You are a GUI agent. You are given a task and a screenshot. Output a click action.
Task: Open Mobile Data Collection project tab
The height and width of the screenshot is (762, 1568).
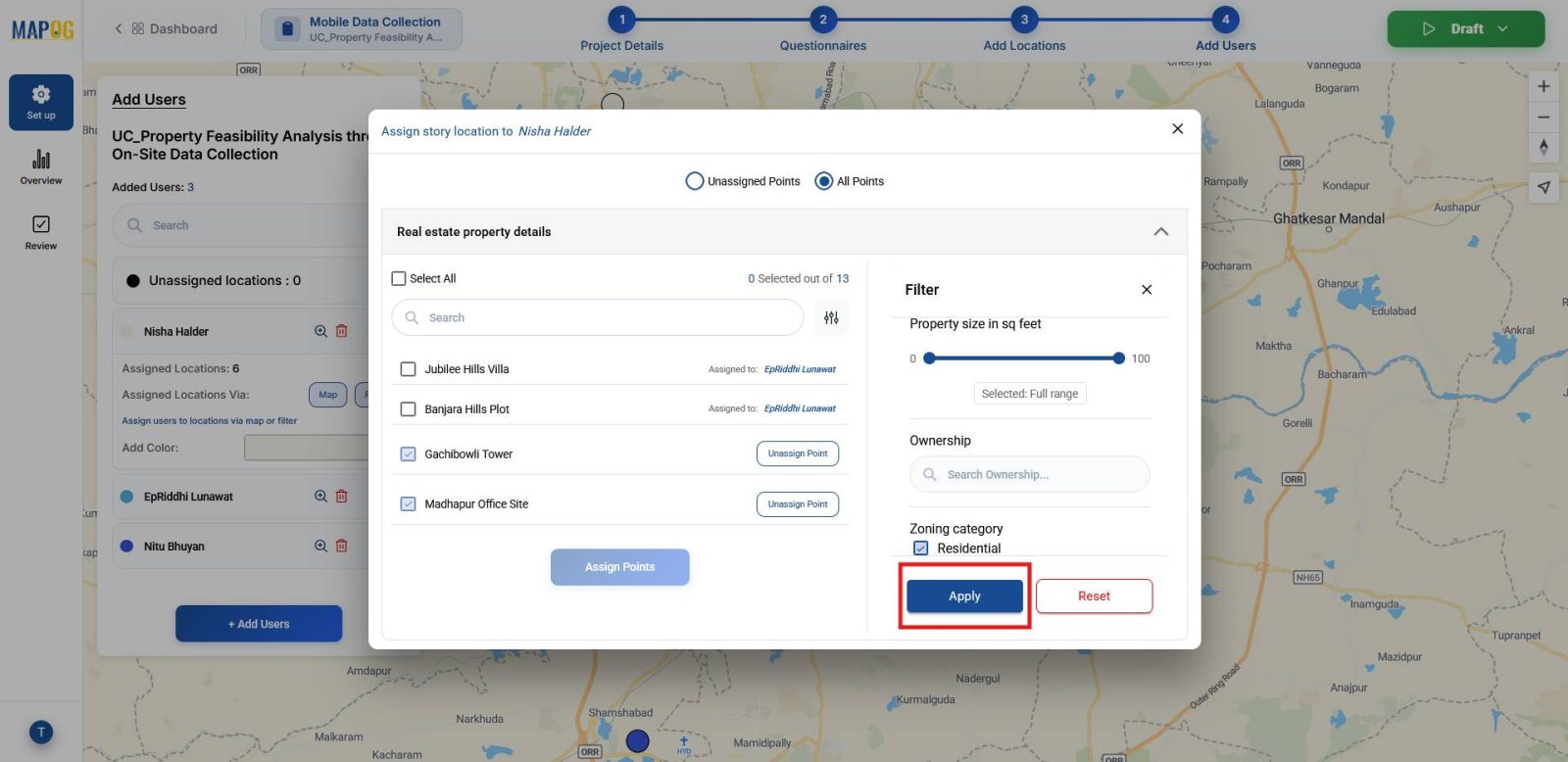362,29
